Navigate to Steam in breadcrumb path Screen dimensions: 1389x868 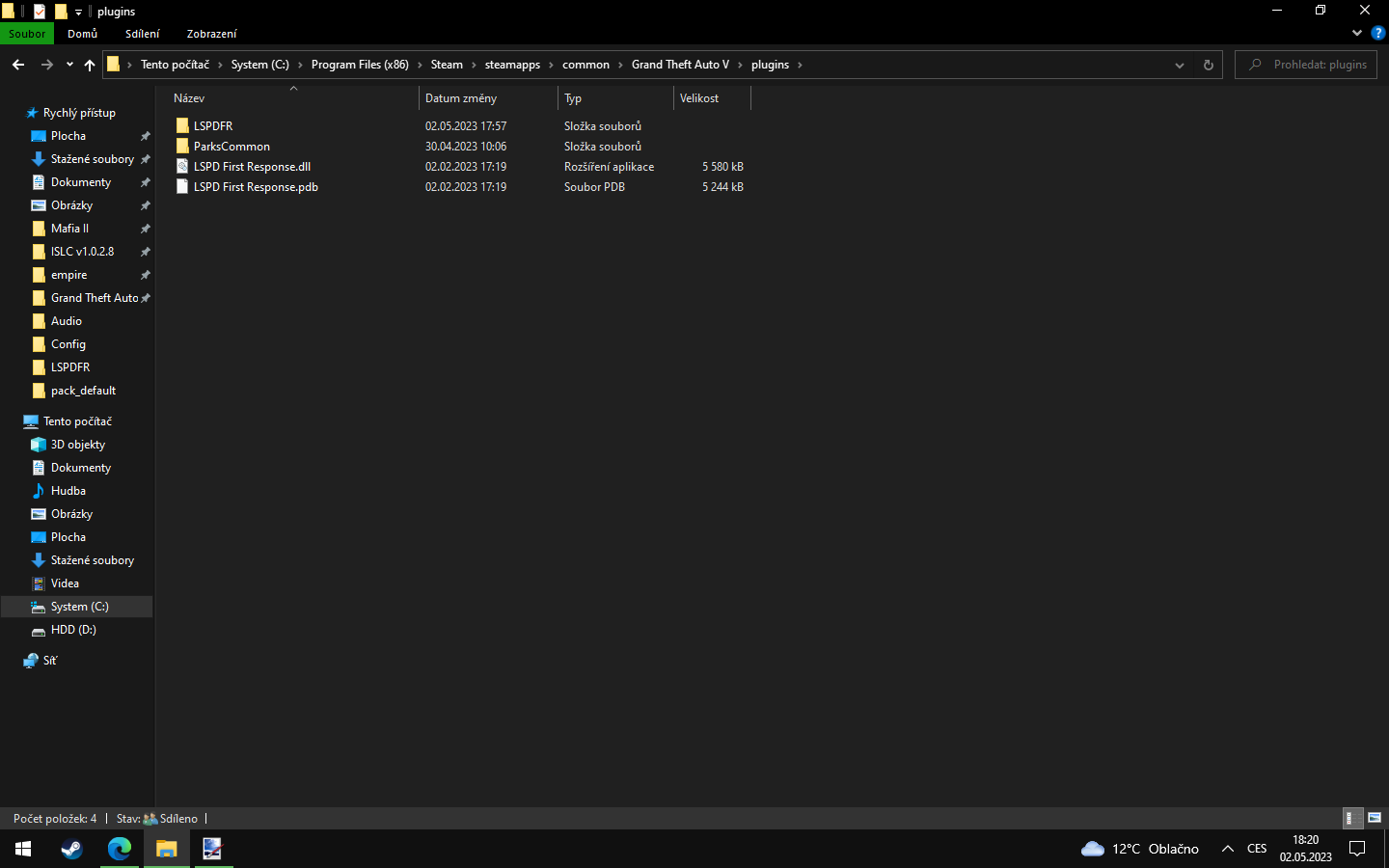click(x=447, y=65)
